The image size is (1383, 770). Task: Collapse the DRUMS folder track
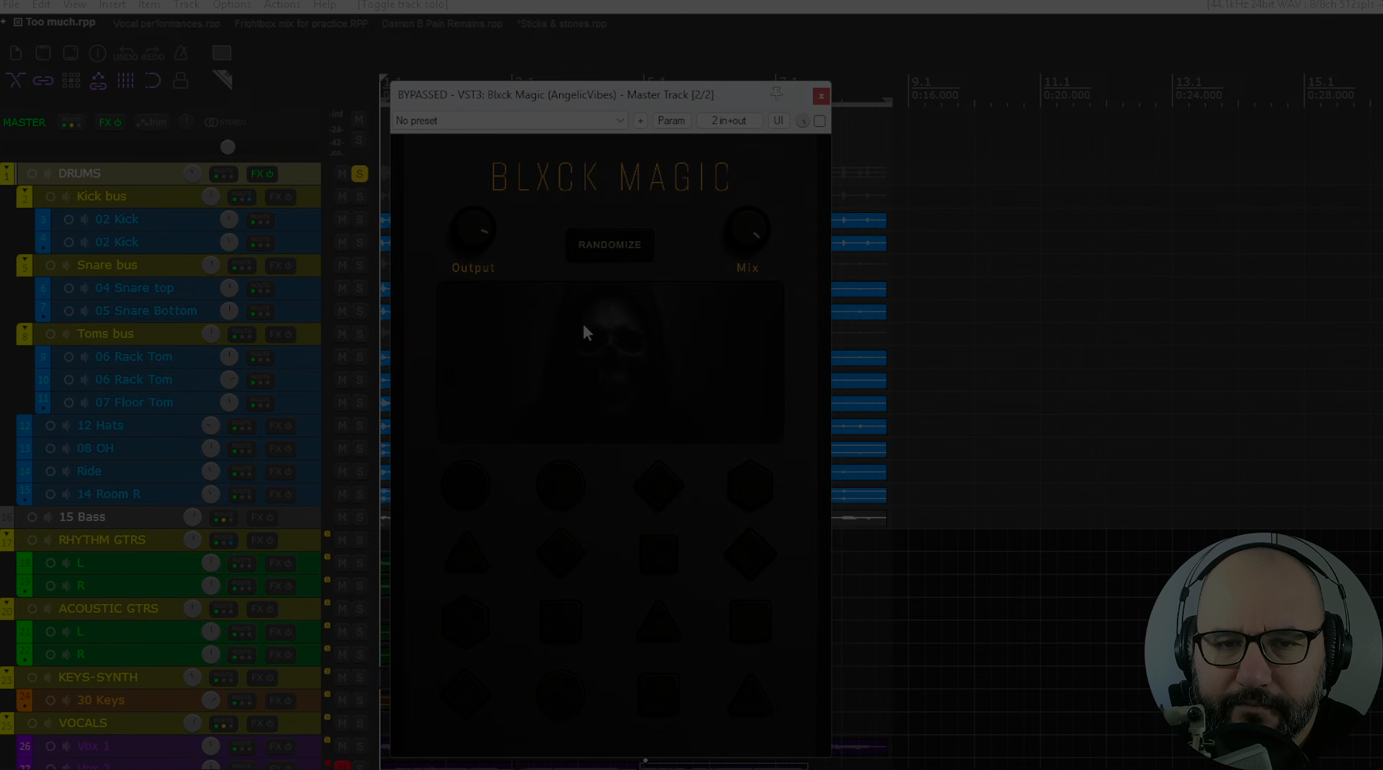[7, 174]
